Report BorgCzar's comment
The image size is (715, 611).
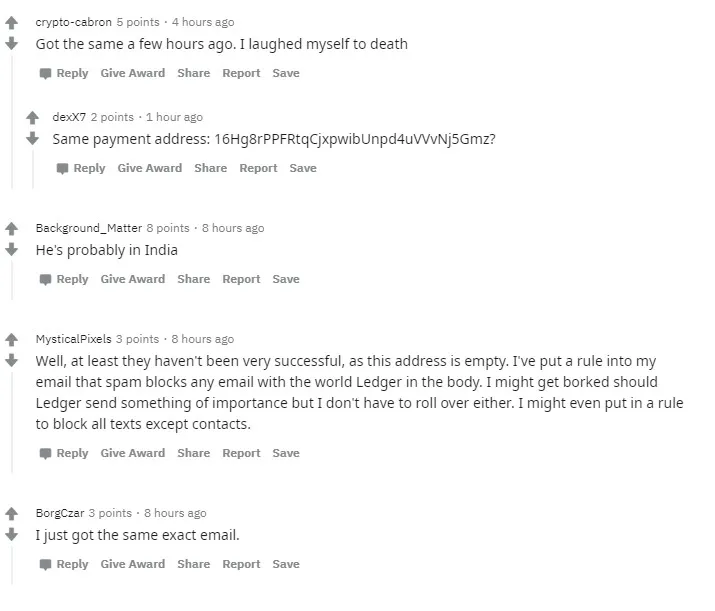241,564
